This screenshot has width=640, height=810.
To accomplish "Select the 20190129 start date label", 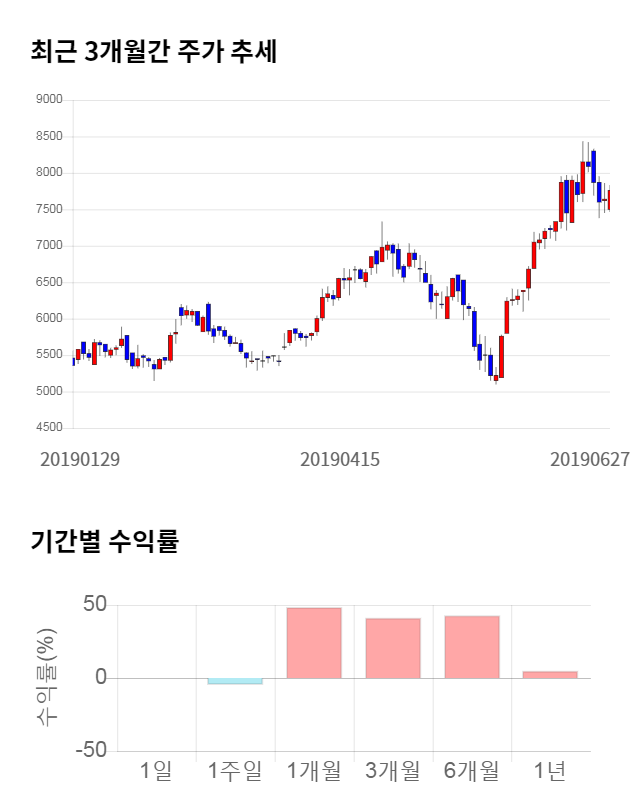I will [80, 460].
